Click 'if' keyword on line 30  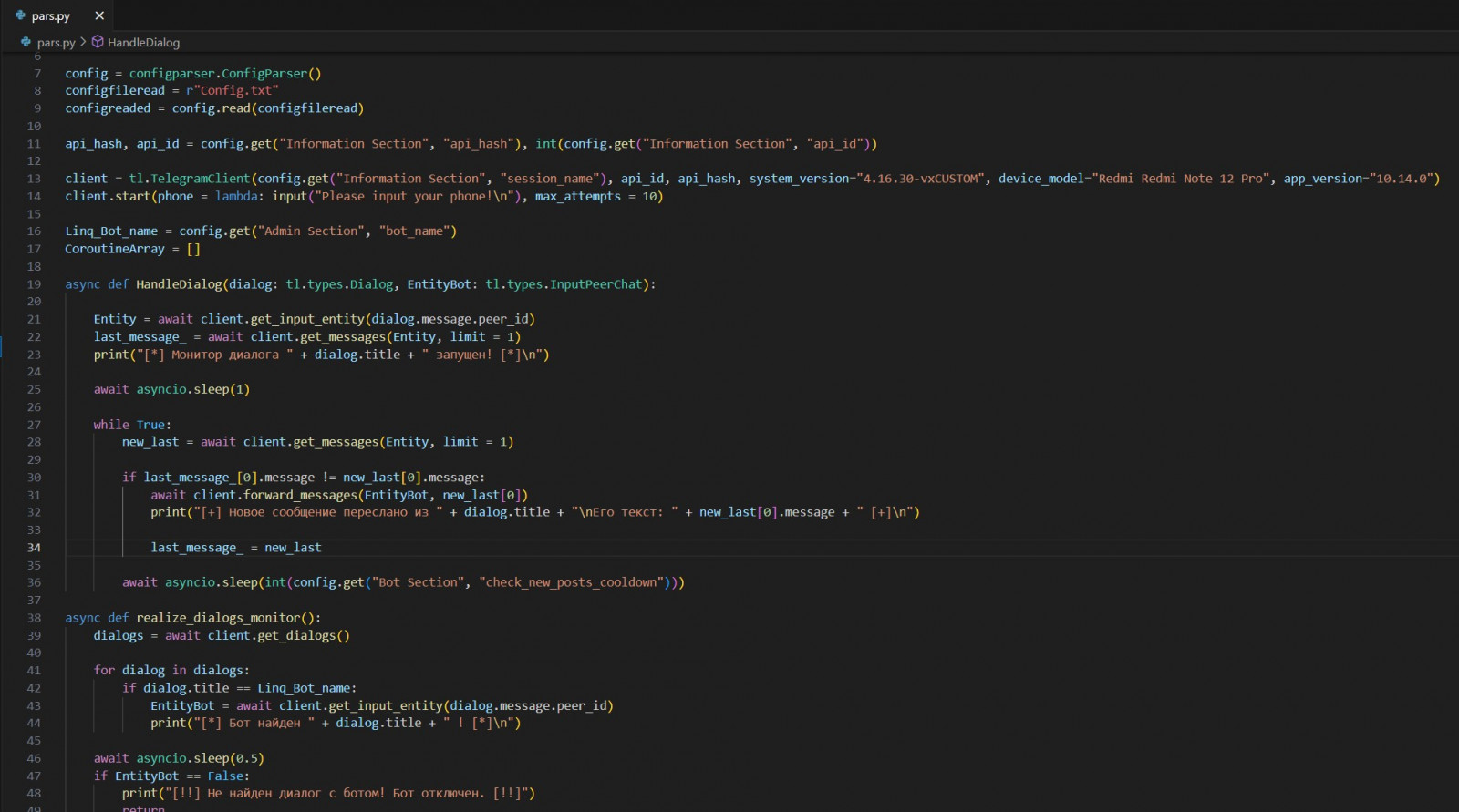[129, 478]
